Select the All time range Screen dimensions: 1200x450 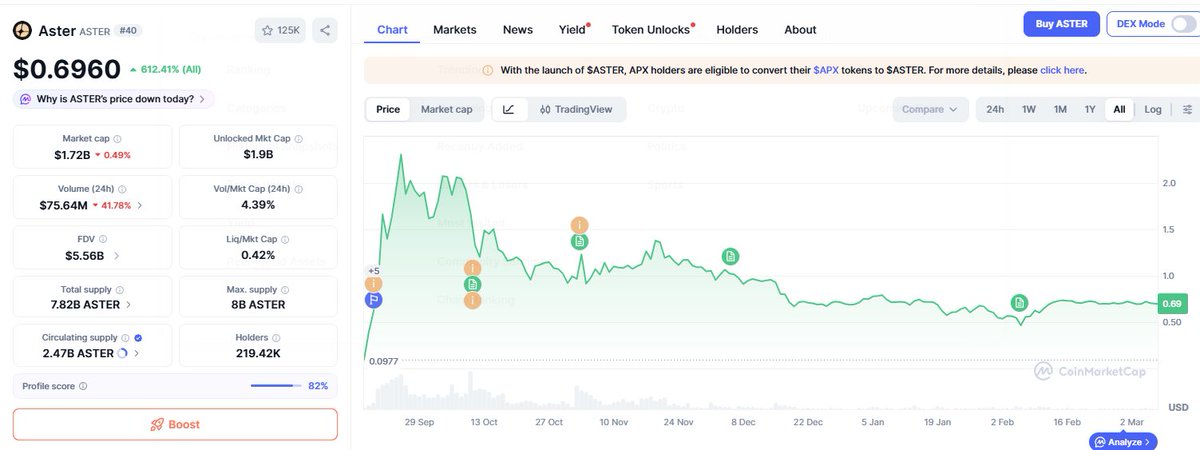point(1119,109)
